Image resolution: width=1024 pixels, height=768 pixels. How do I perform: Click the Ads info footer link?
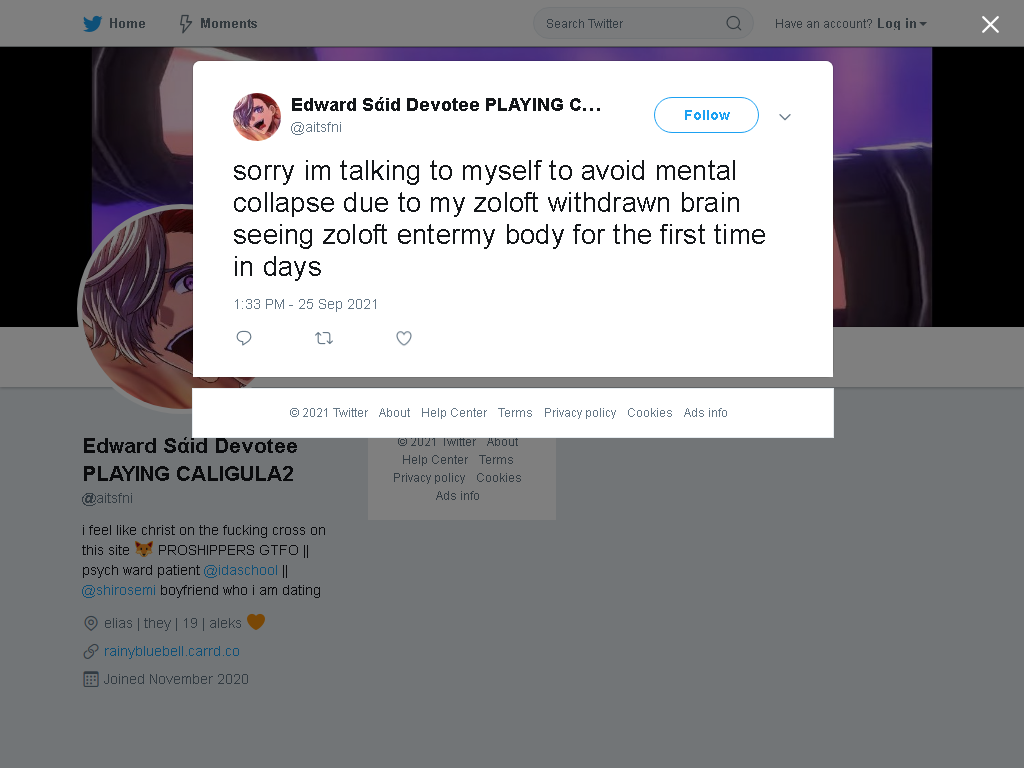[705, 413]
